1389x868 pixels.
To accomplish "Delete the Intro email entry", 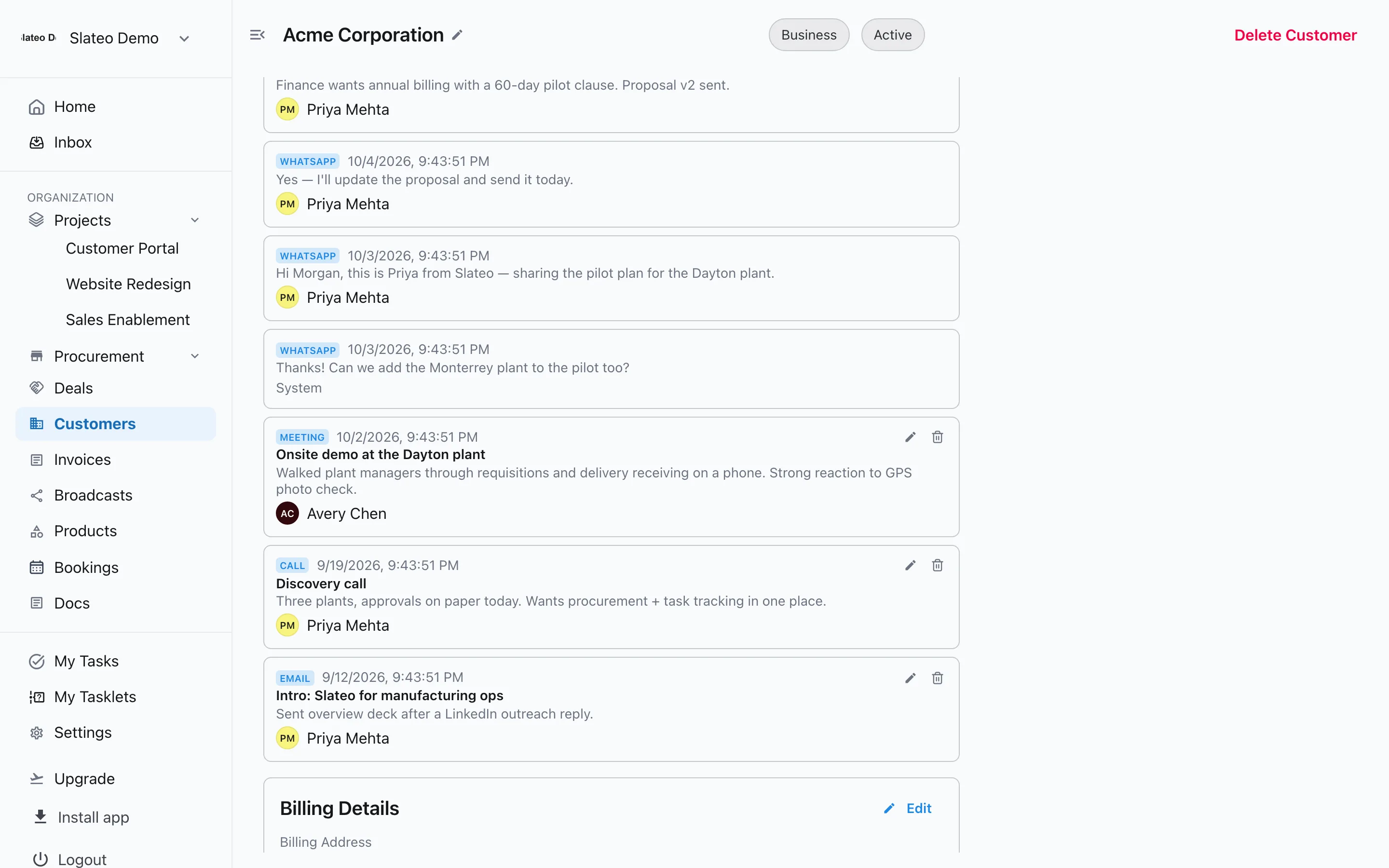I will tap(937, 678).
